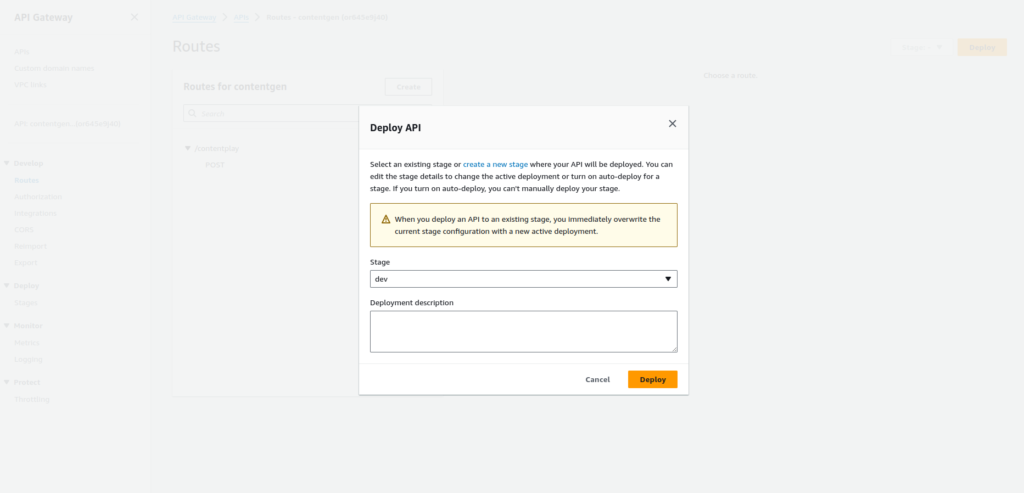Select the POST method under /contentplay
The height and width of the screenshot is (493, 1024).
tap(215, 164)
